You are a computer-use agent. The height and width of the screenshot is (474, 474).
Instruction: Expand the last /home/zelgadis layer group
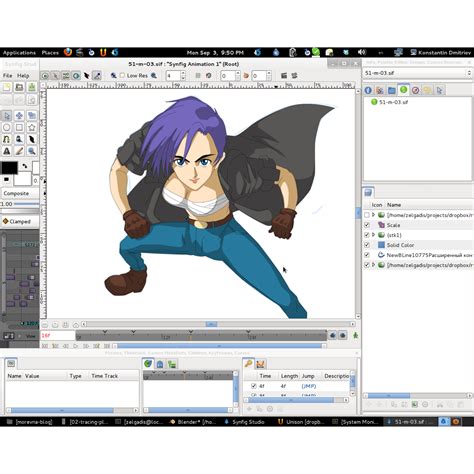[x=374, y=265]
